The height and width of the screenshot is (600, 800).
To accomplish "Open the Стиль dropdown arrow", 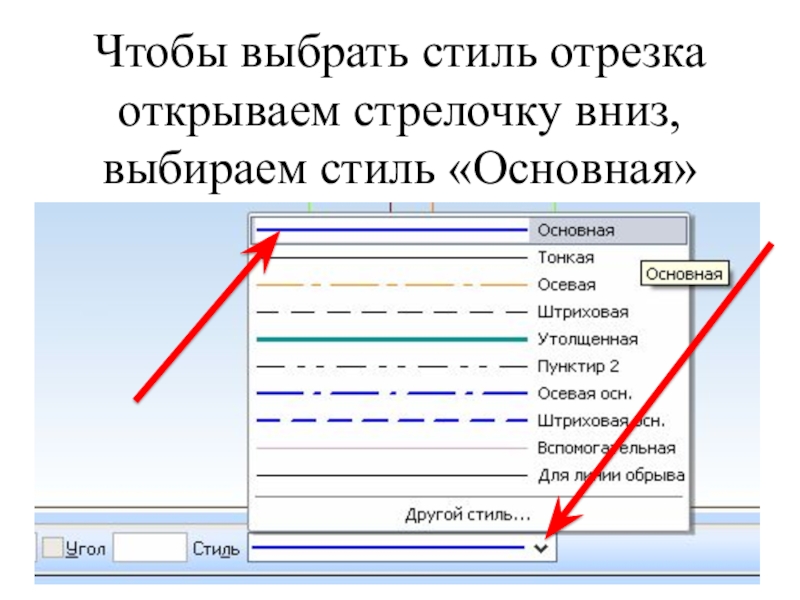I will pos(541,548).
